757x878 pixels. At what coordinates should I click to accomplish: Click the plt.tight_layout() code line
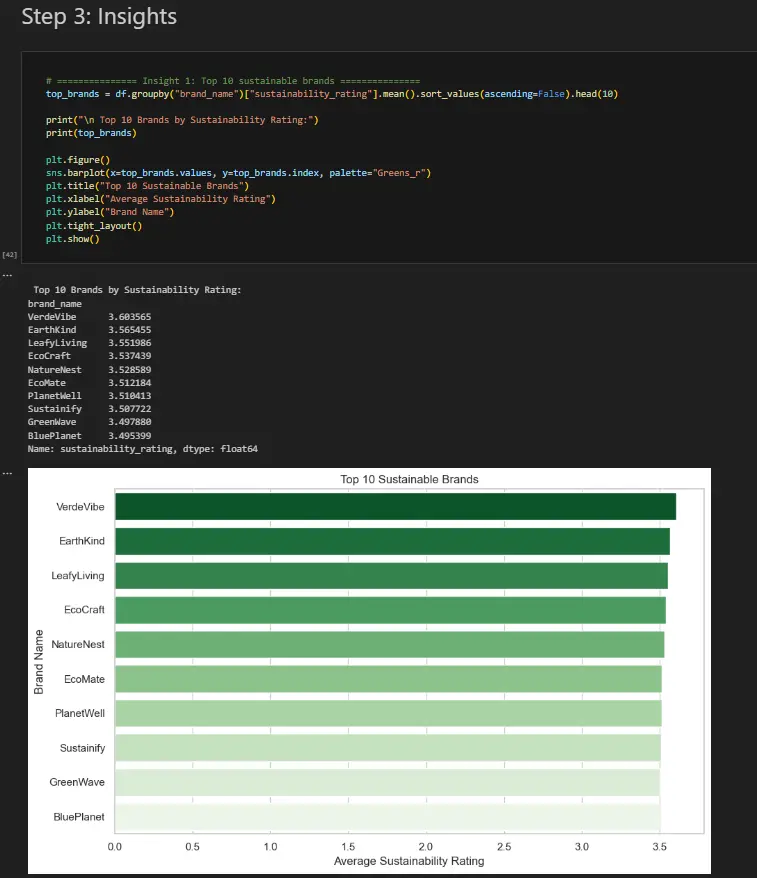(x=94, y=226)
